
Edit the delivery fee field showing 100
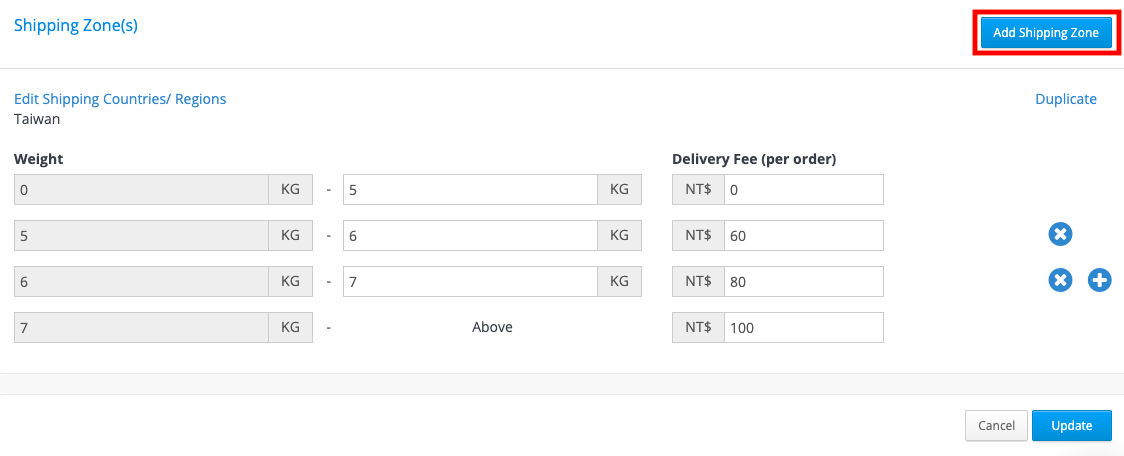pos(804,328)
